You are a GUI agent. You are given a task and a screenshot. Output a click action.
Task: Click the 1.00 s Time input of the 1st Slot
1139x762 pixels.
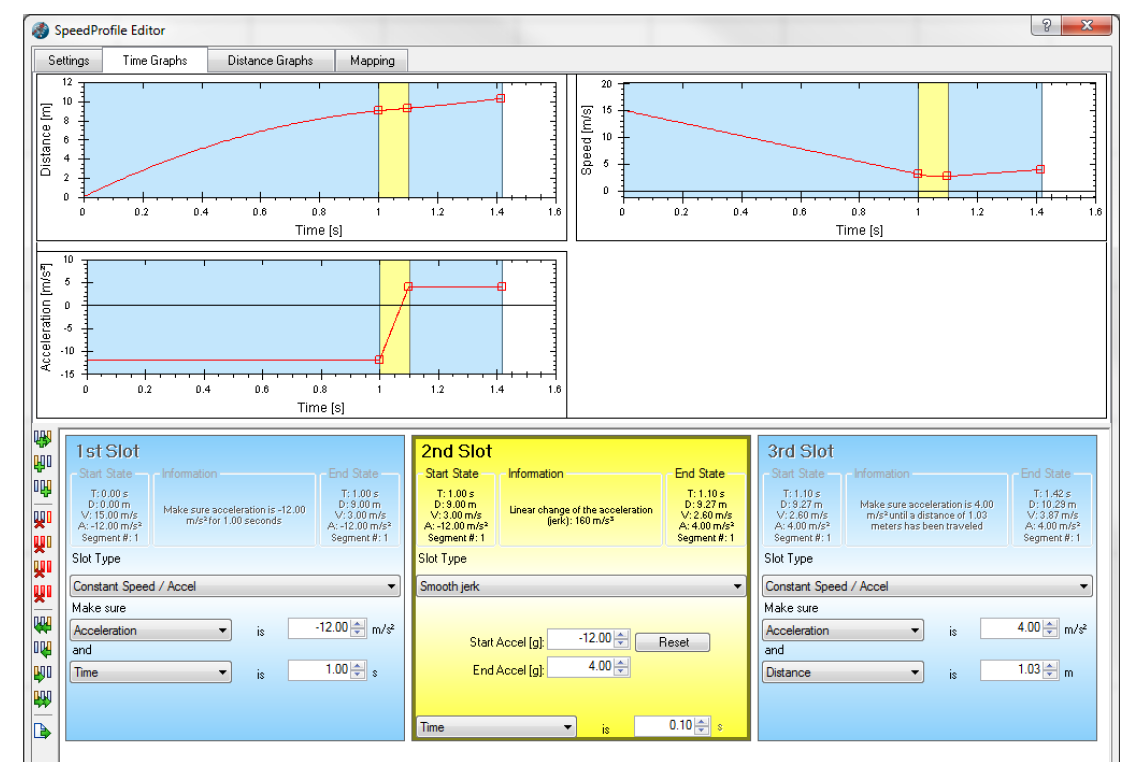(321, 670)
